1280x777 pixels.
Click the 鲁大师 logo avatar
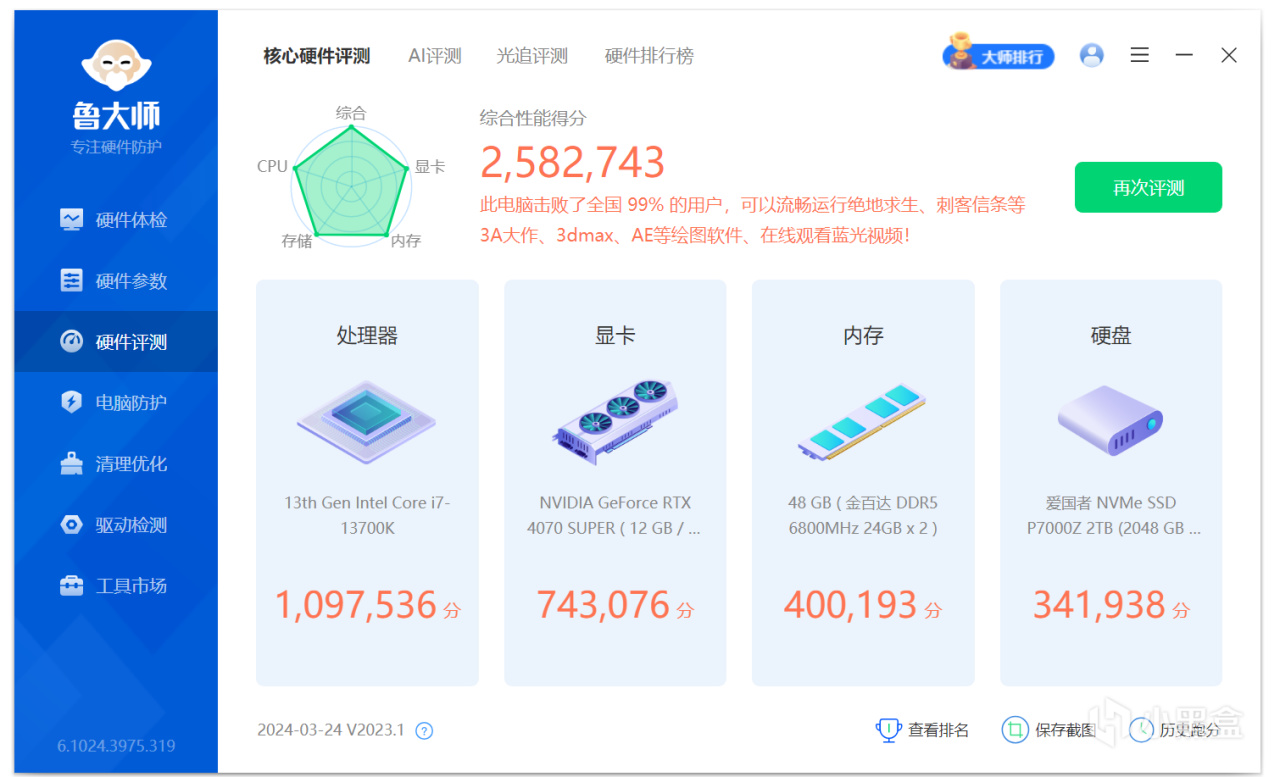[116, 66]
